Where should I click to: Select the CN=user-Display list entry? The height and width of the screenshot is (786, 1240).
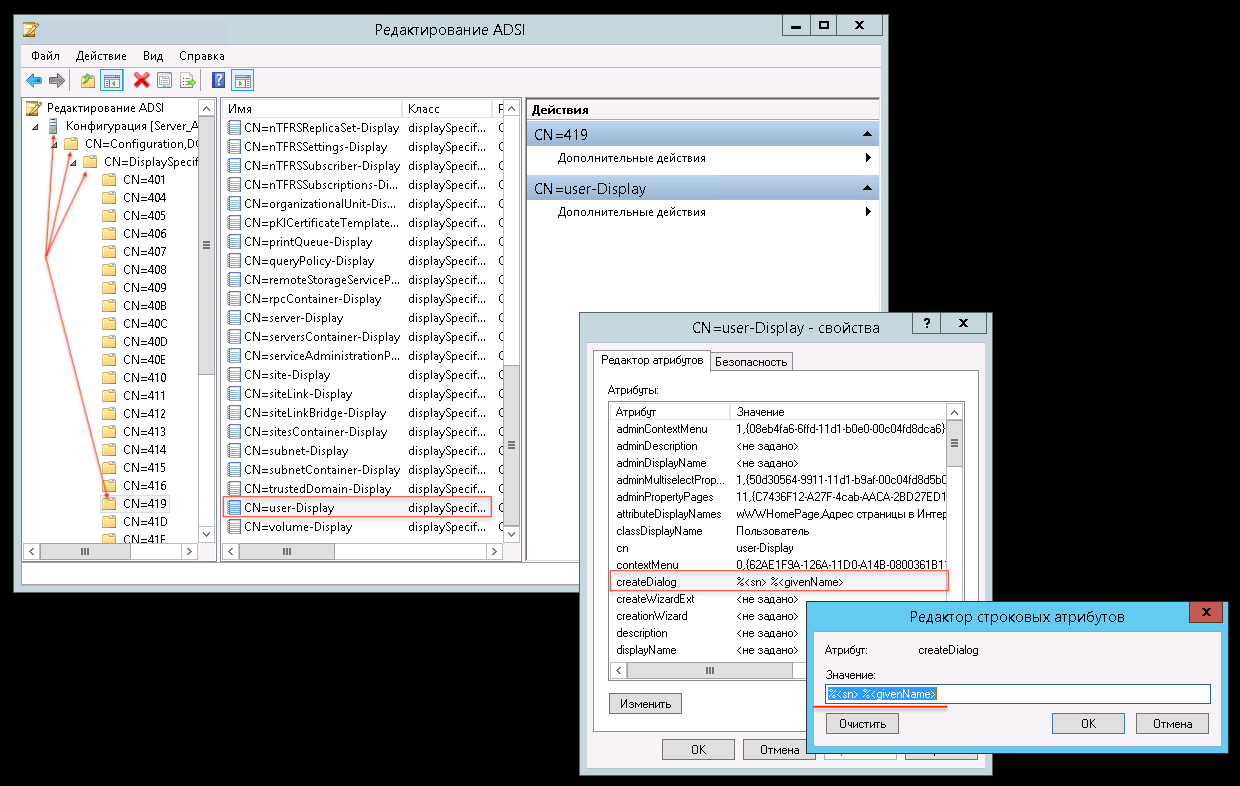pyautogui.click(x=289, y=508)
